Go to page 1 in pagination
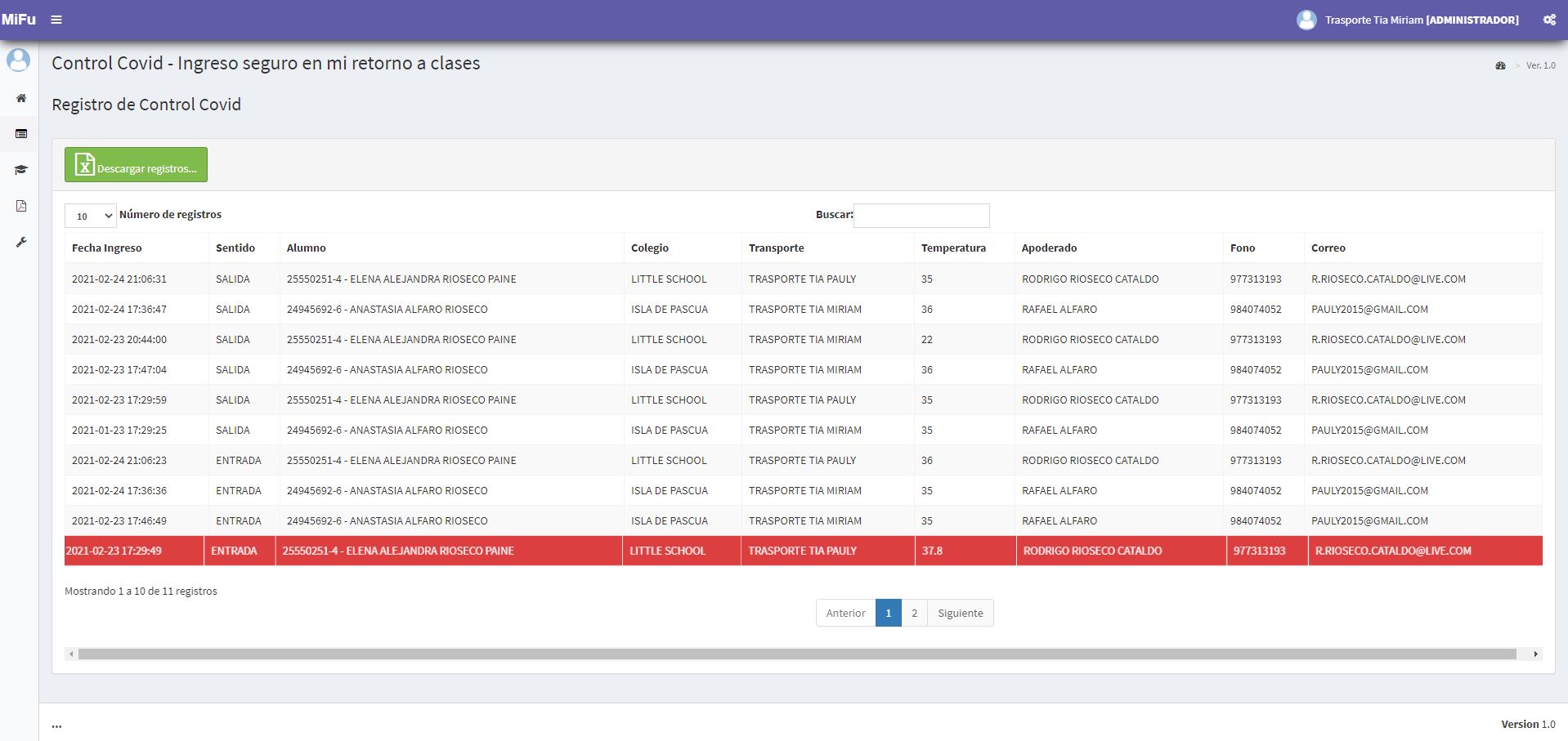 (889, 613)
